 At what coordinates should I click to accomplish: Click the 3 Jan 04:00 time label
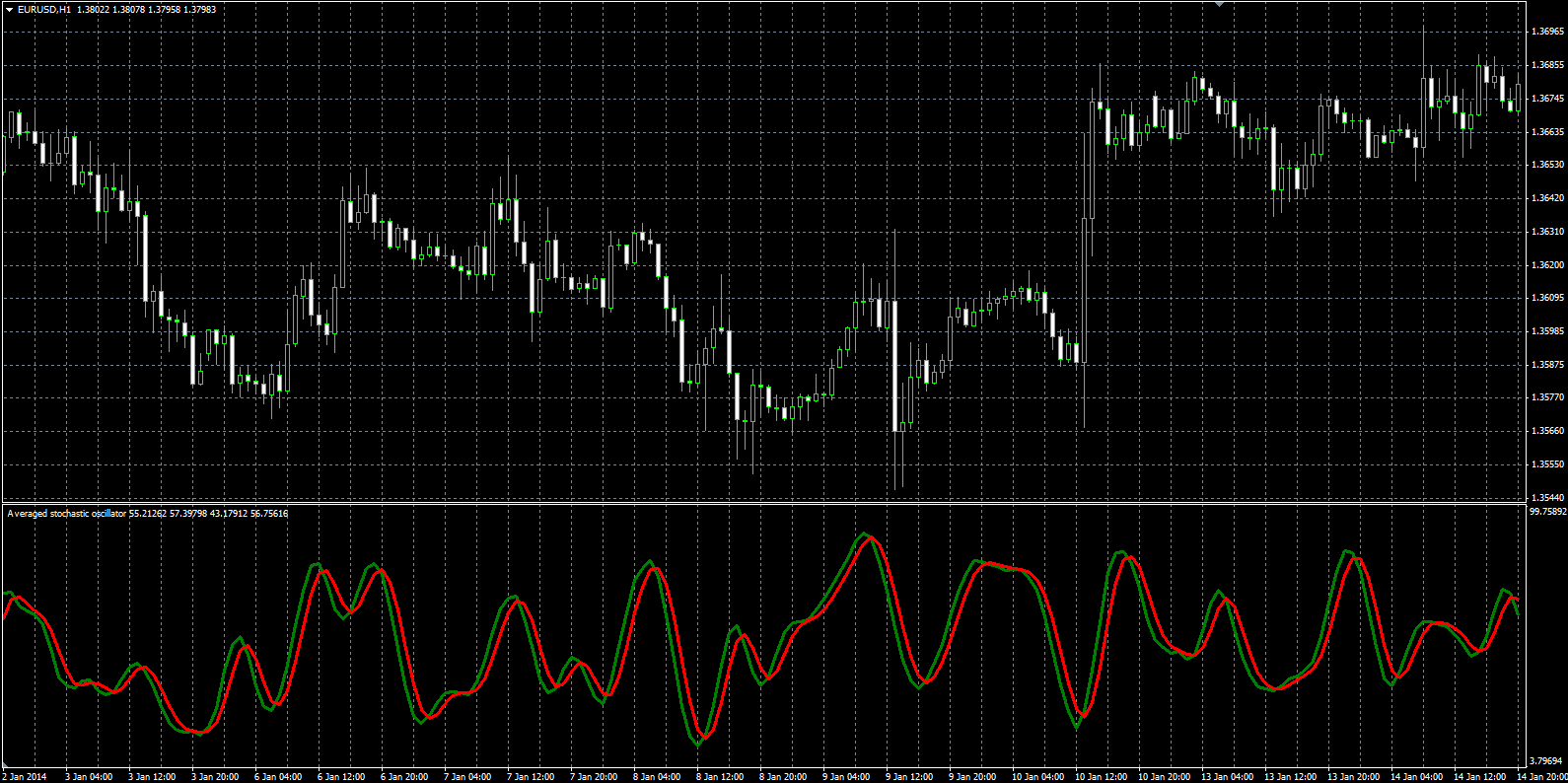89,777
